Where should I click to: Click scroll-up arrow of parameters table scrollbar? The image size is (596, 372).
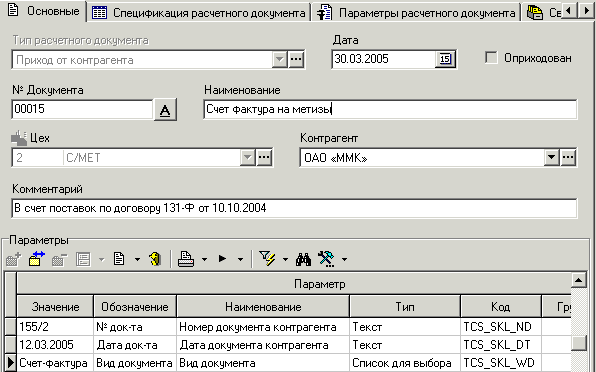[x=579, y=280]
